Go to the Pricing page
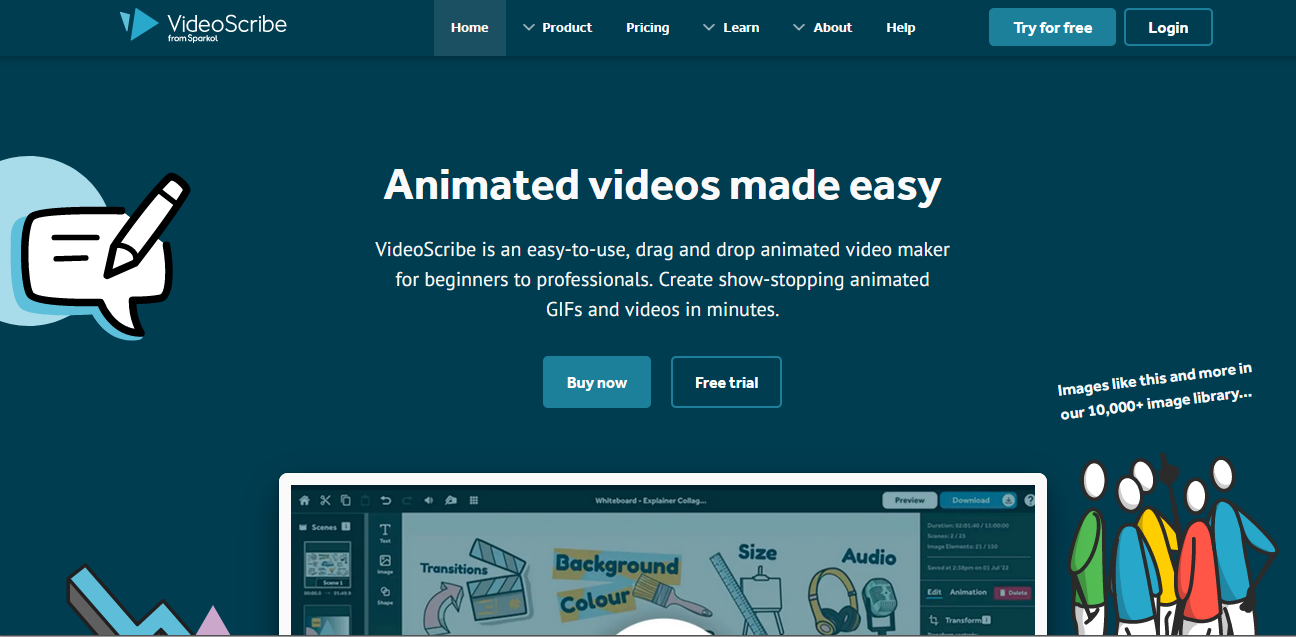1296x637 pixels. pos(648,28)
